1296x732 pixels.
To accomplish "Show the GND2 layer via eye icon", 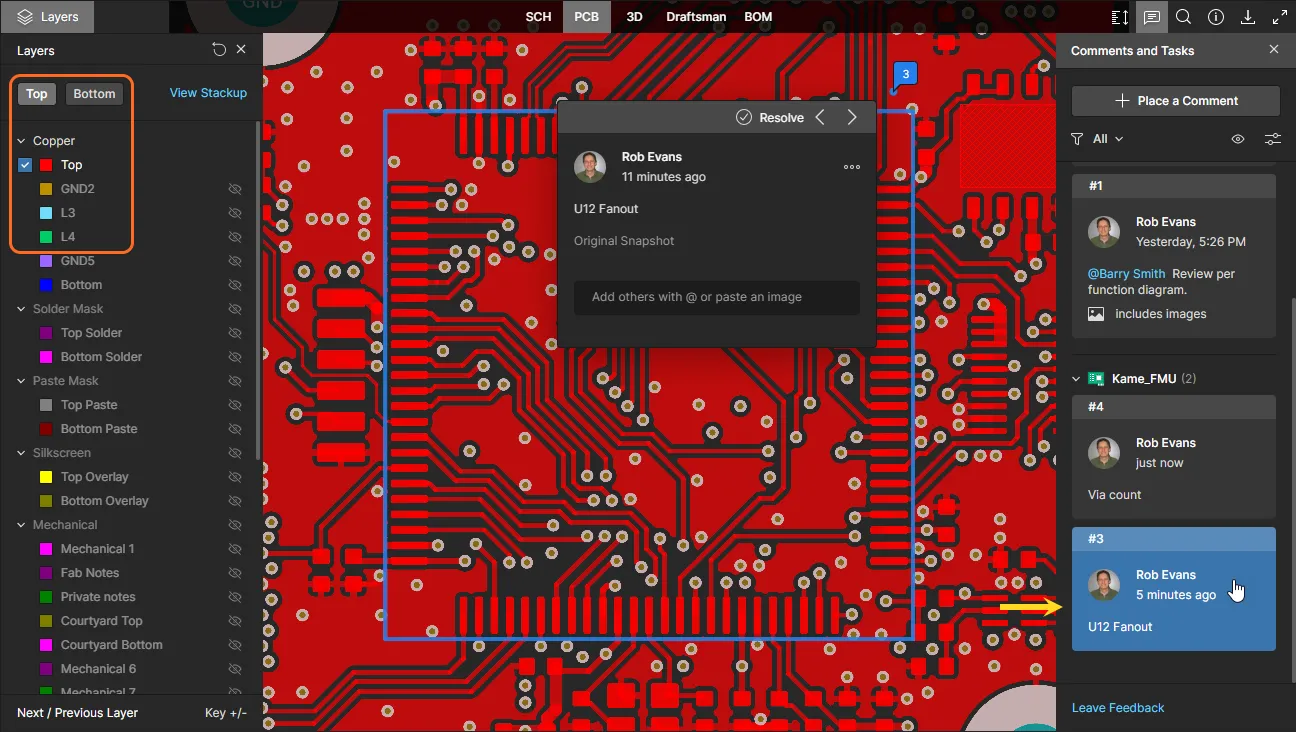I will pos(235,189).
